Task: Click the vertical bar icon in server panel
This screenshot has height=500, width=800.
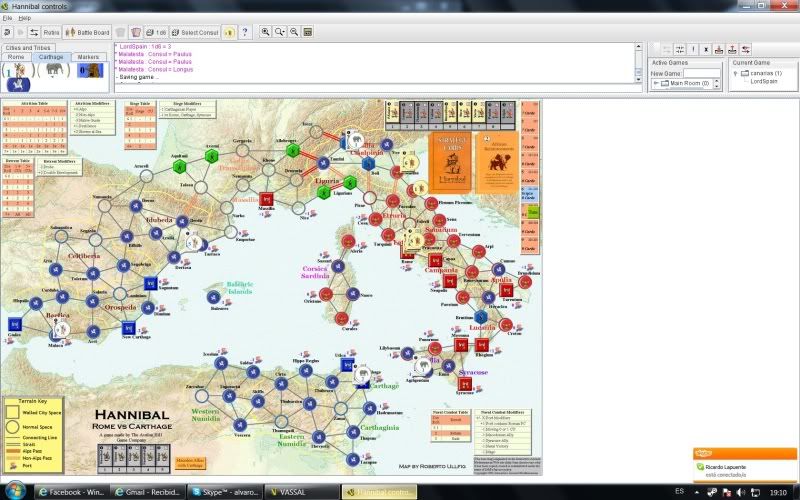Action: (693, 49)
